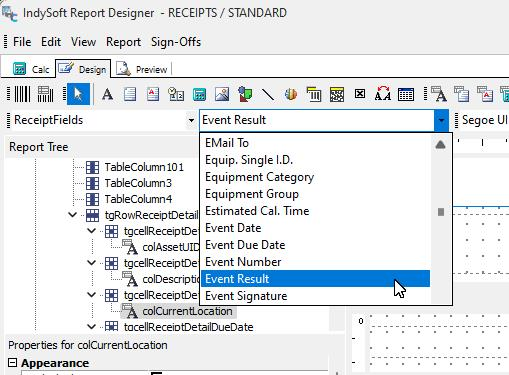Open the Edit menu
509x375 pixels.
coord(51,42)
